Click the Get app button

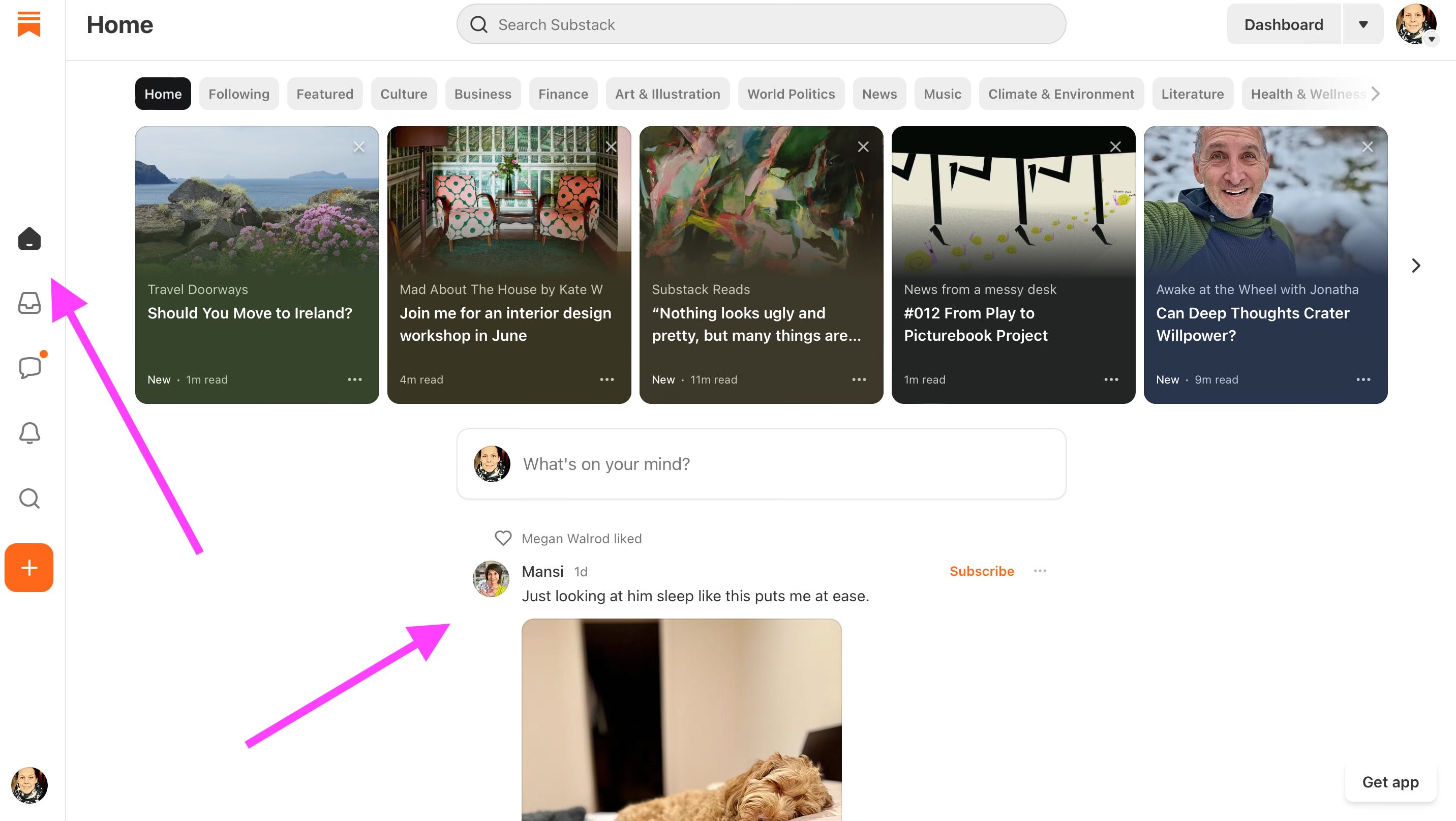[1390, 782]
